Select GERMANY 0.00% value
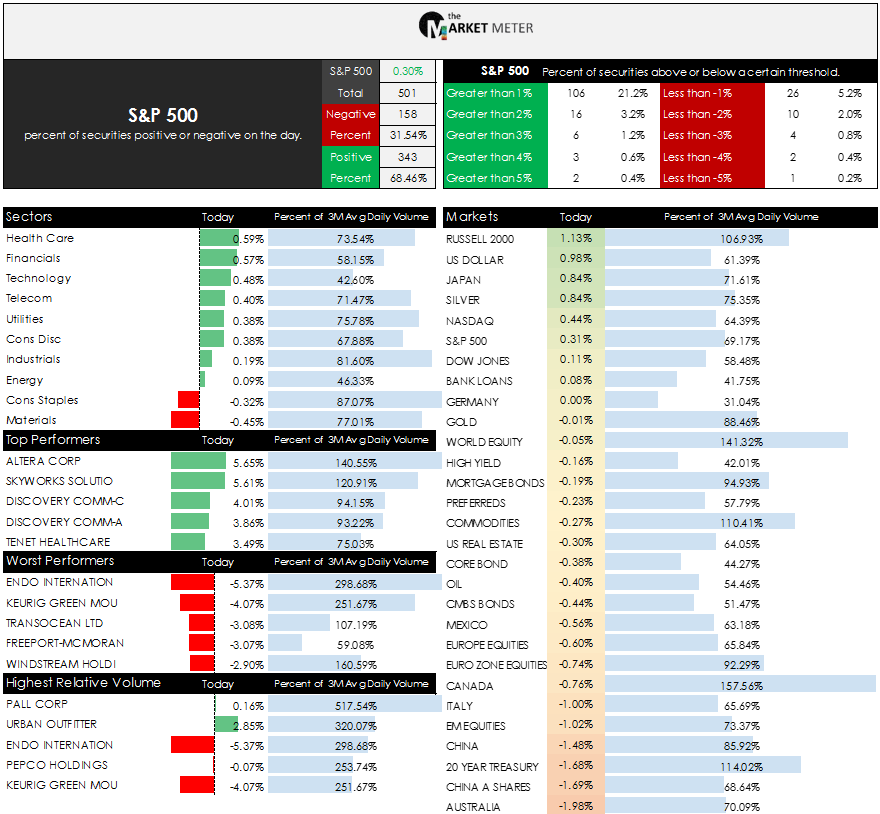The image size is (880, 814). (575, 400)
